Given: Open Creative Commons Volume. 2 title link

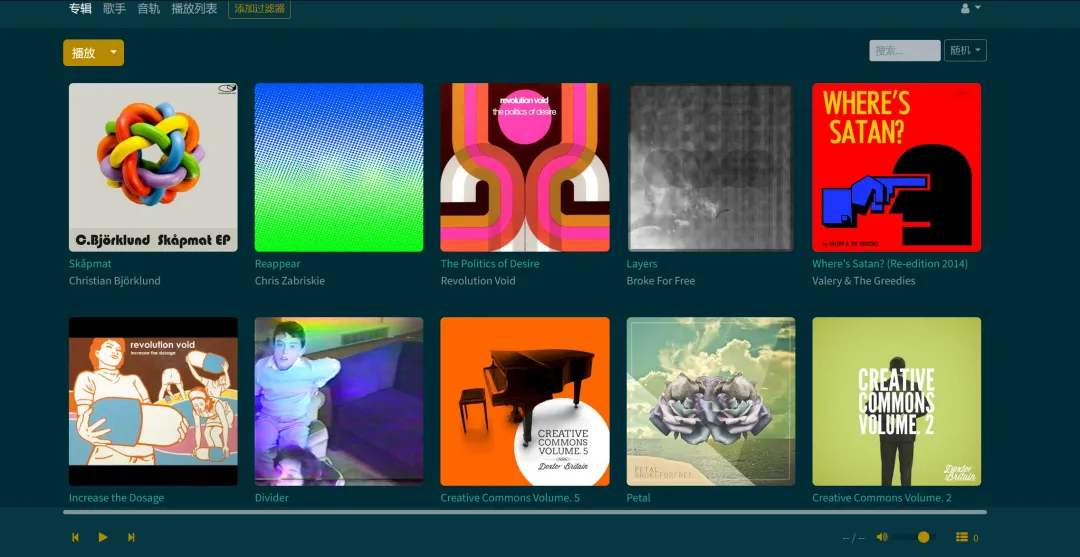Looking at the screenshot, I should click(882, 498).
